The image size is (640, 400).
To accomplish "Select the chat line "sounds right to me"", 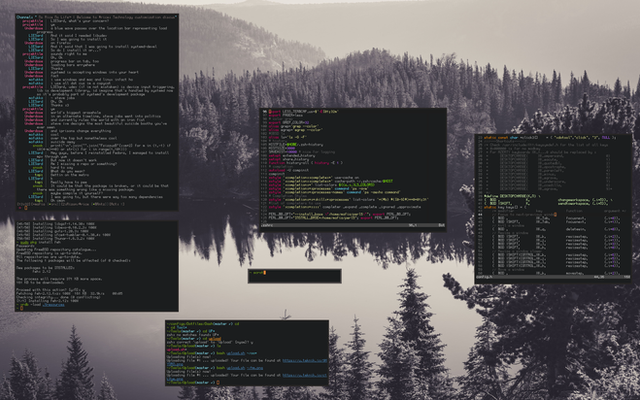I will click(x=68, y=54).
